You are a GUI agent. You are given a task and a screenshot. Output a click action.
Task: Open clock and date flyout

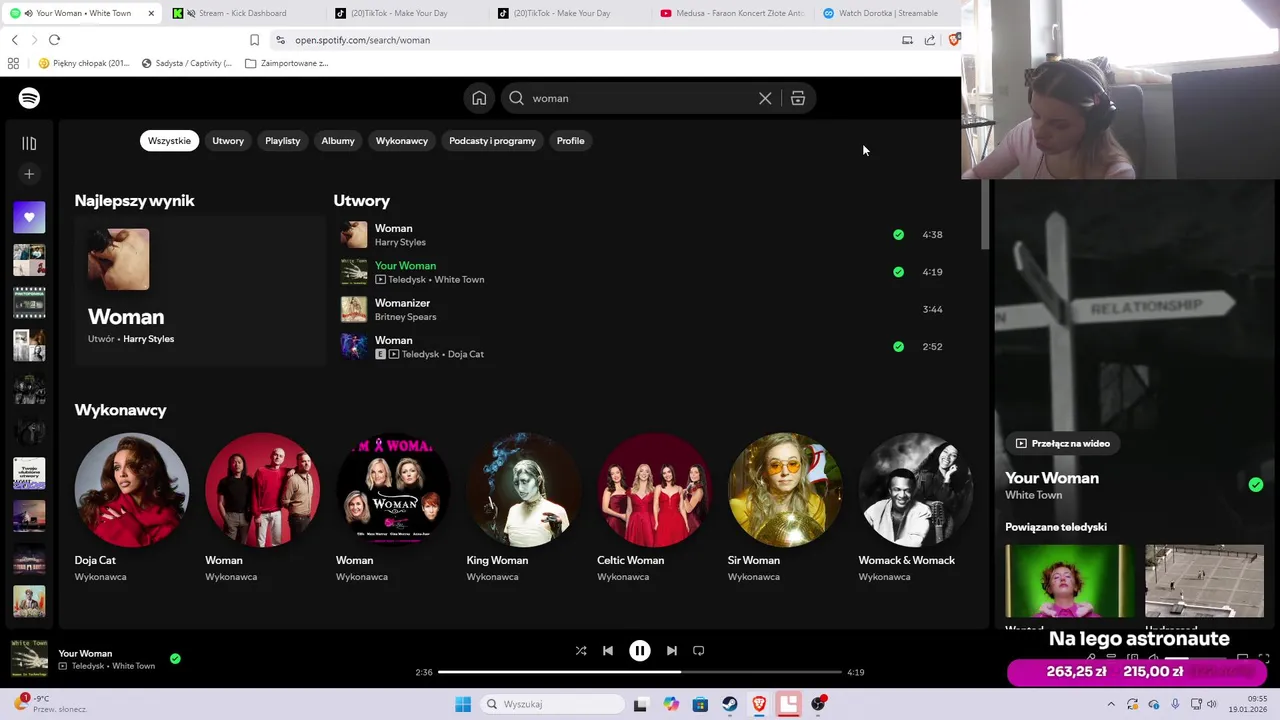coord(1250,704)
